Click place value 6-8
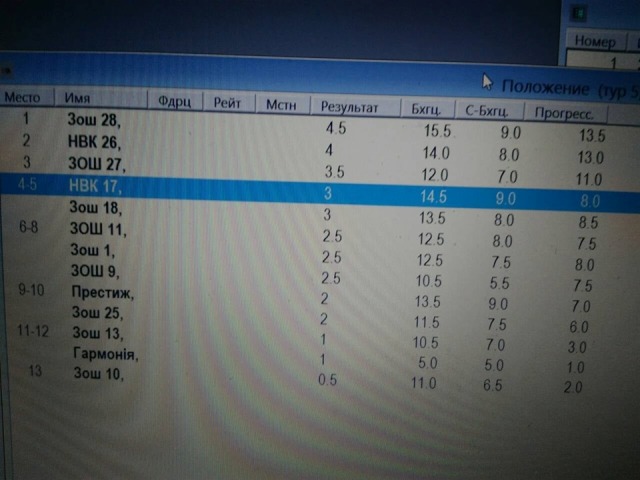The height and width of the screenshot is (480, 640). pyautogui.click(x=29, y=227)
